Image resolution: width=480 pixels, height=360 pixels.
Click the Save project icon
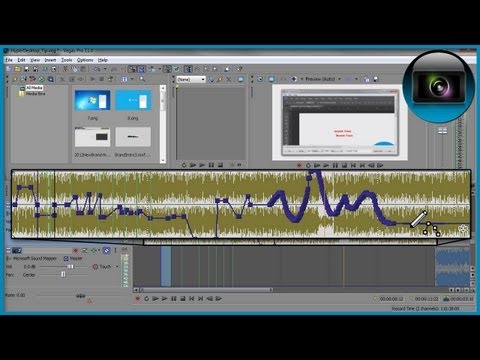(26, 69)
